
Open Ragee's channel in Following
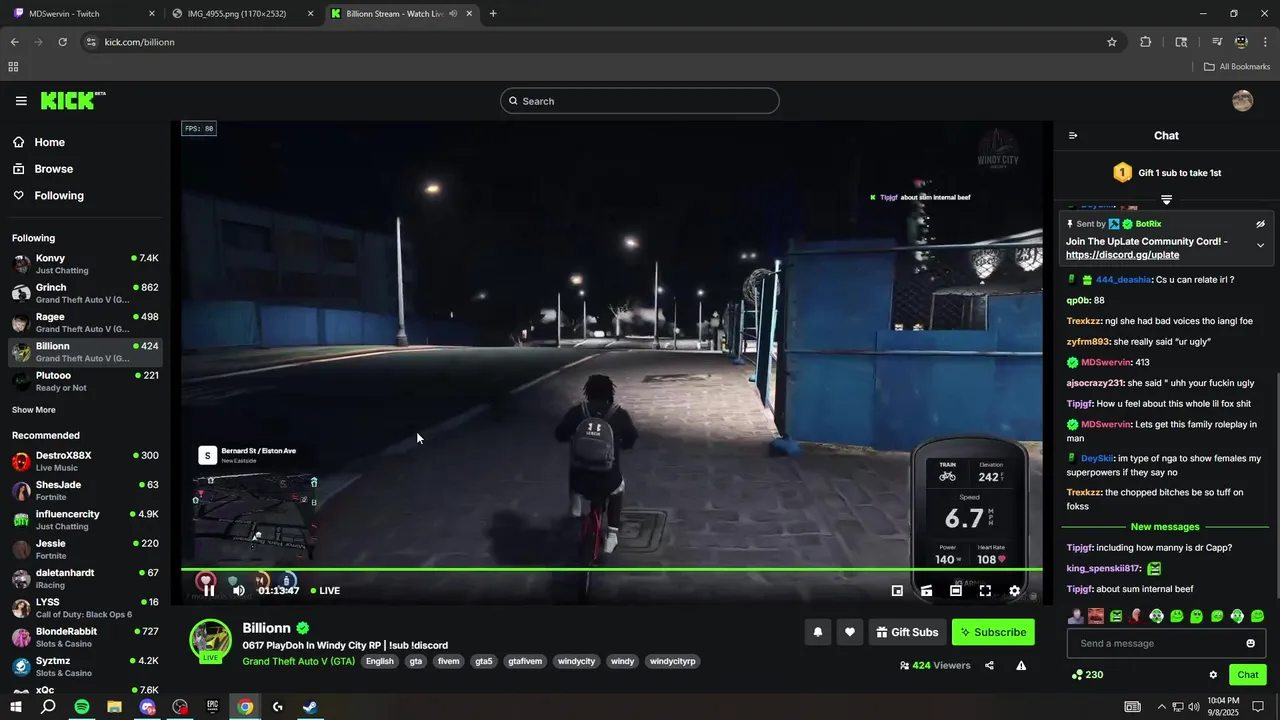click(x=85, y=322)
